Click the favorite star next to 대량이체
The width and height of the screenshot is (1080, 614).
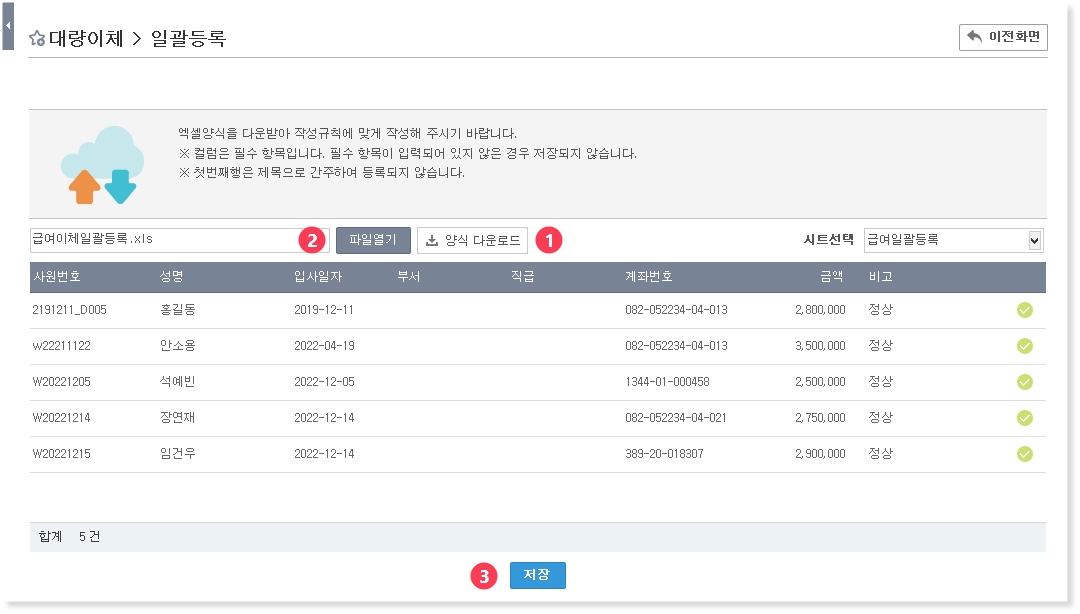pos(37,39)
